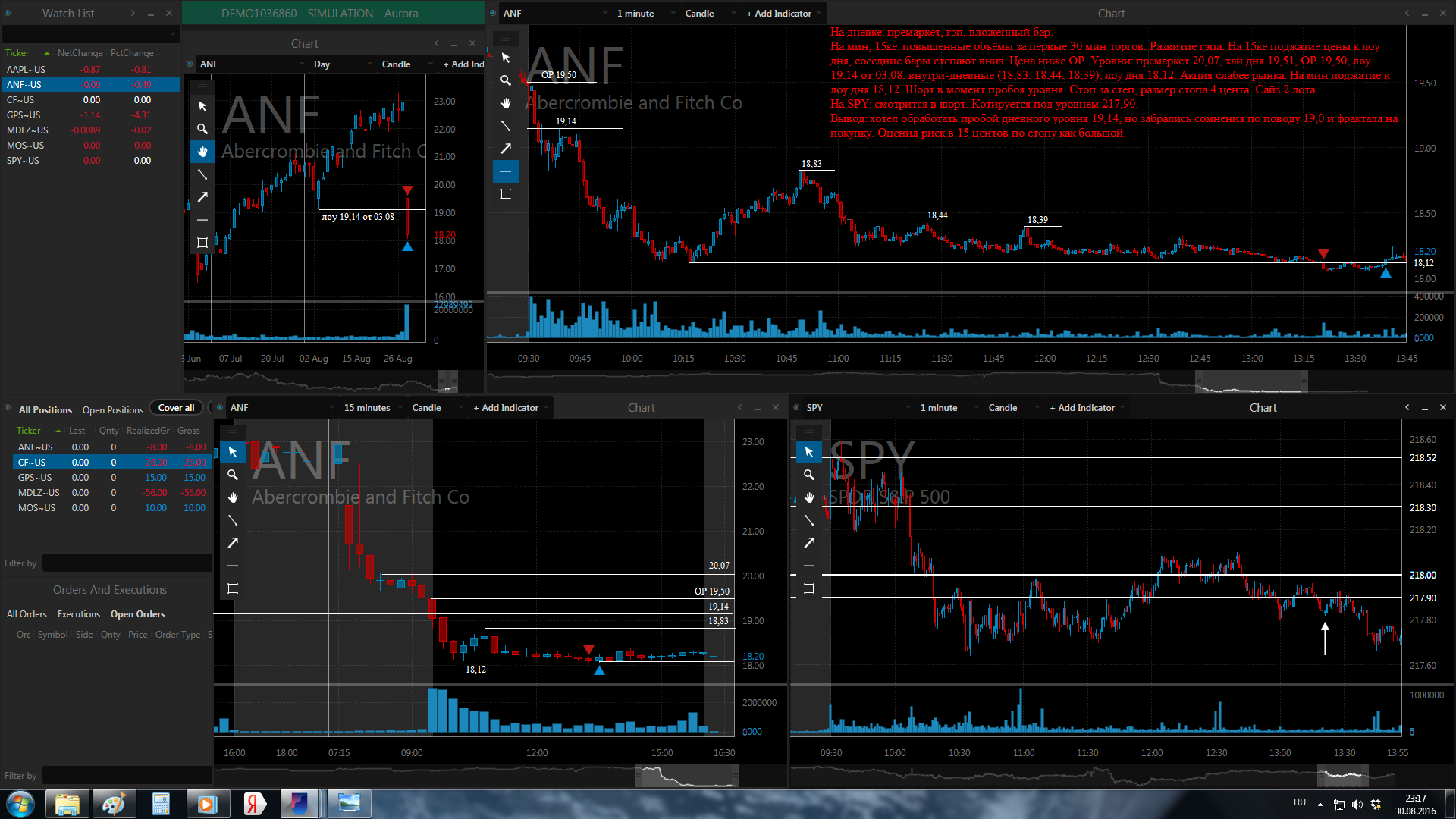Select pointer tool in ANF 1 minute chart
Screen dimensions: 1456x819
click(506, 58)
